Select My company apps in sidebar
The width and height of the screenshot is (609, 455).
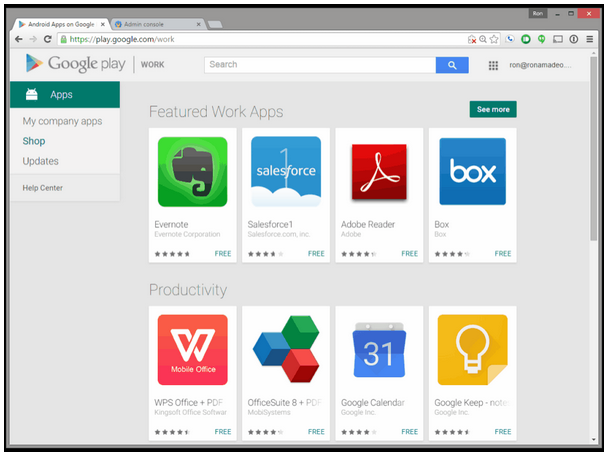tap(62, 121)
